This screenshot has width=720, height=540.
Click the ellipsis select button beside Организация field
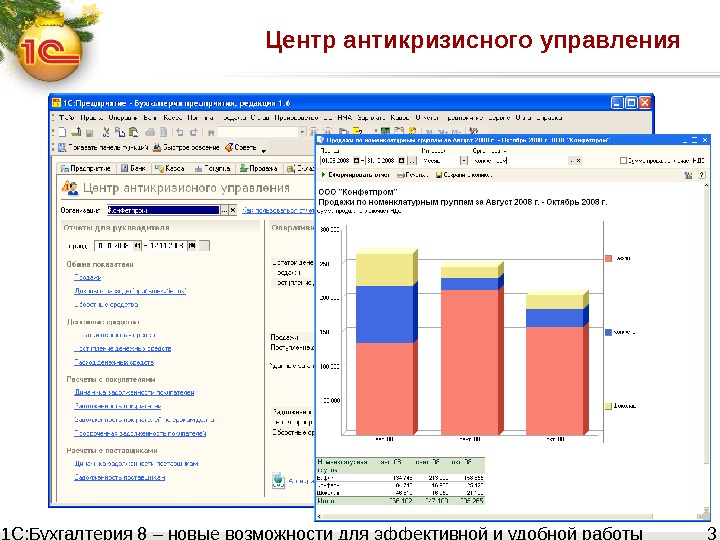tap(225, 210)
